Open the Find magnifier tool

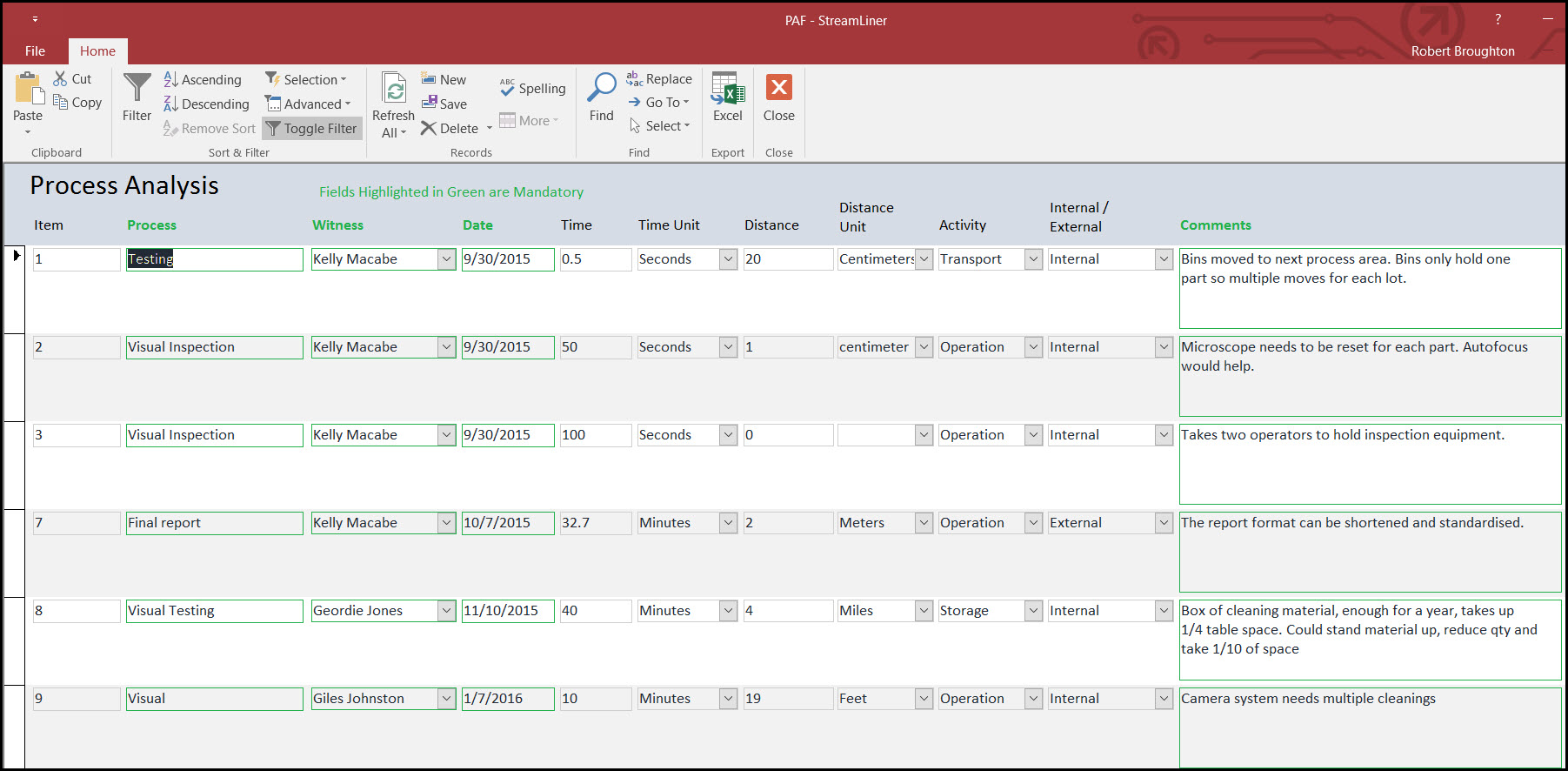tap(601, 89)
